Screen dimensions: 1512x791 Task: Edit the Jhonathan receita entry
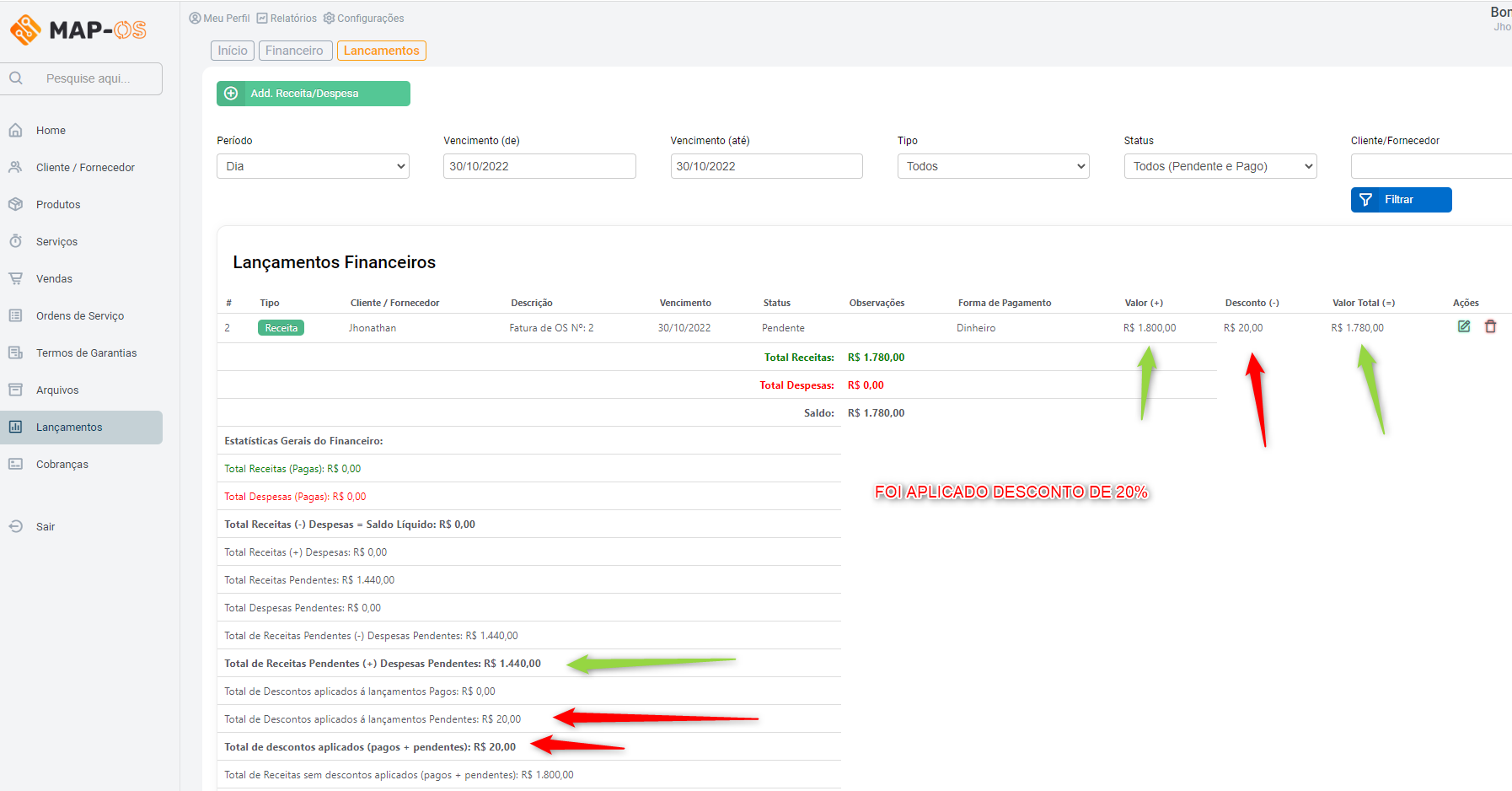click(1464, 326)
